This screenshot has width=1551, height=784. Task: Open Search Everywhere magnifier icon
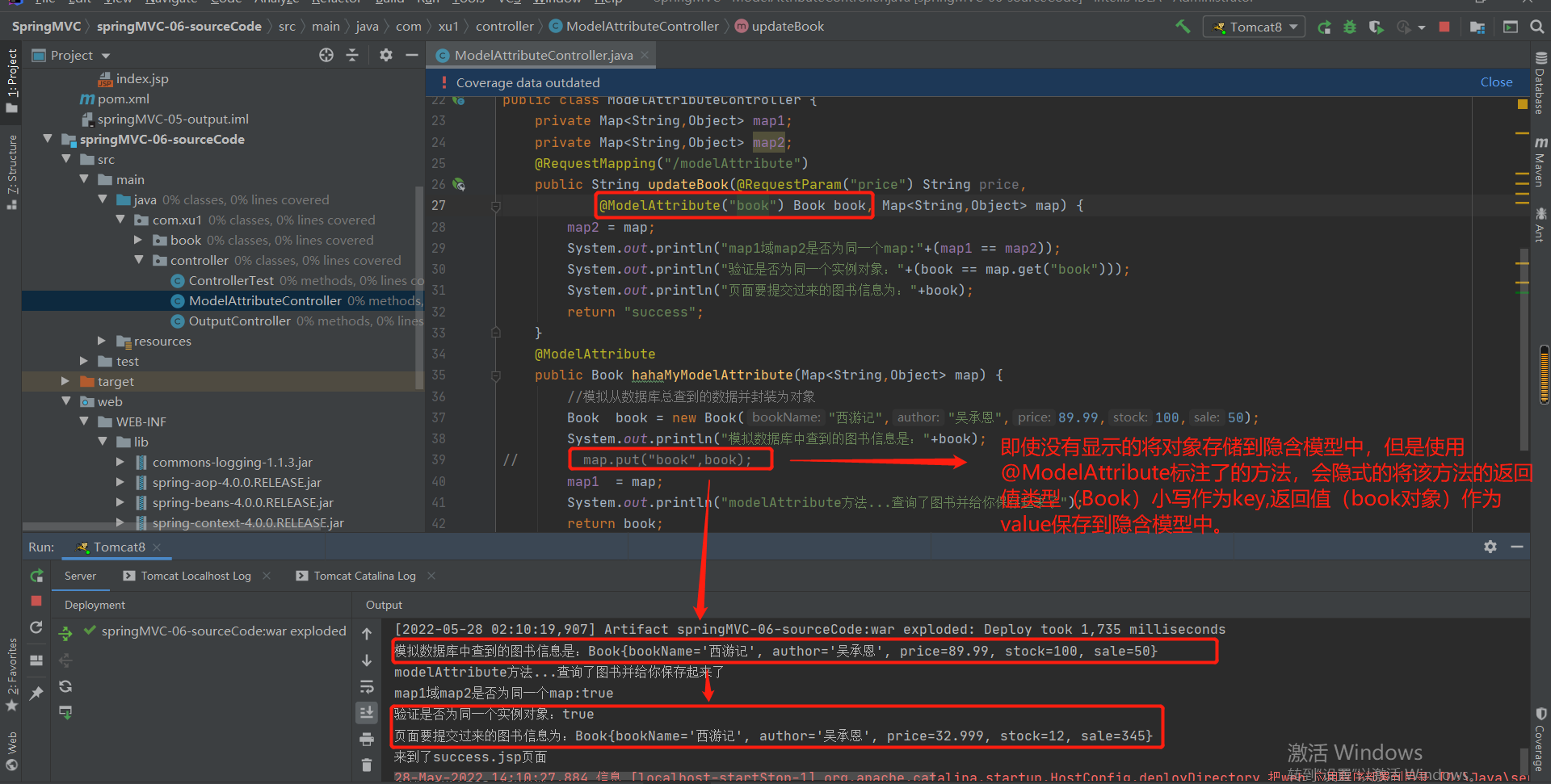(x=1537, y=27)
